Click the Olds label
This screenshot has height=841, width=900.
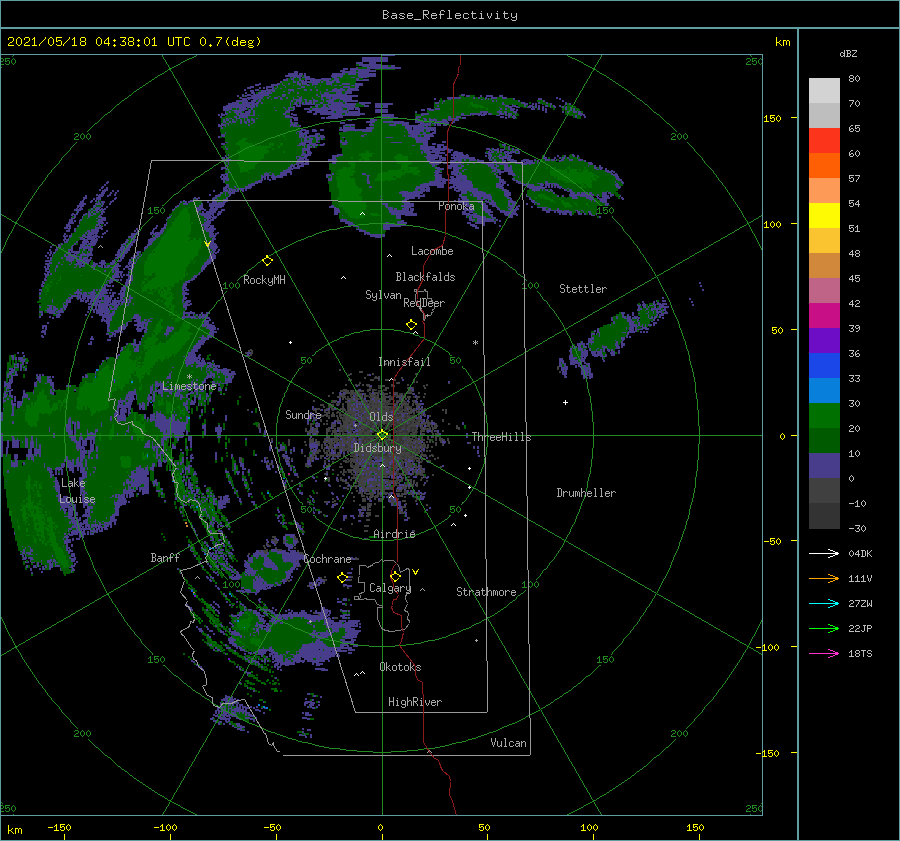tap(381, 417)
